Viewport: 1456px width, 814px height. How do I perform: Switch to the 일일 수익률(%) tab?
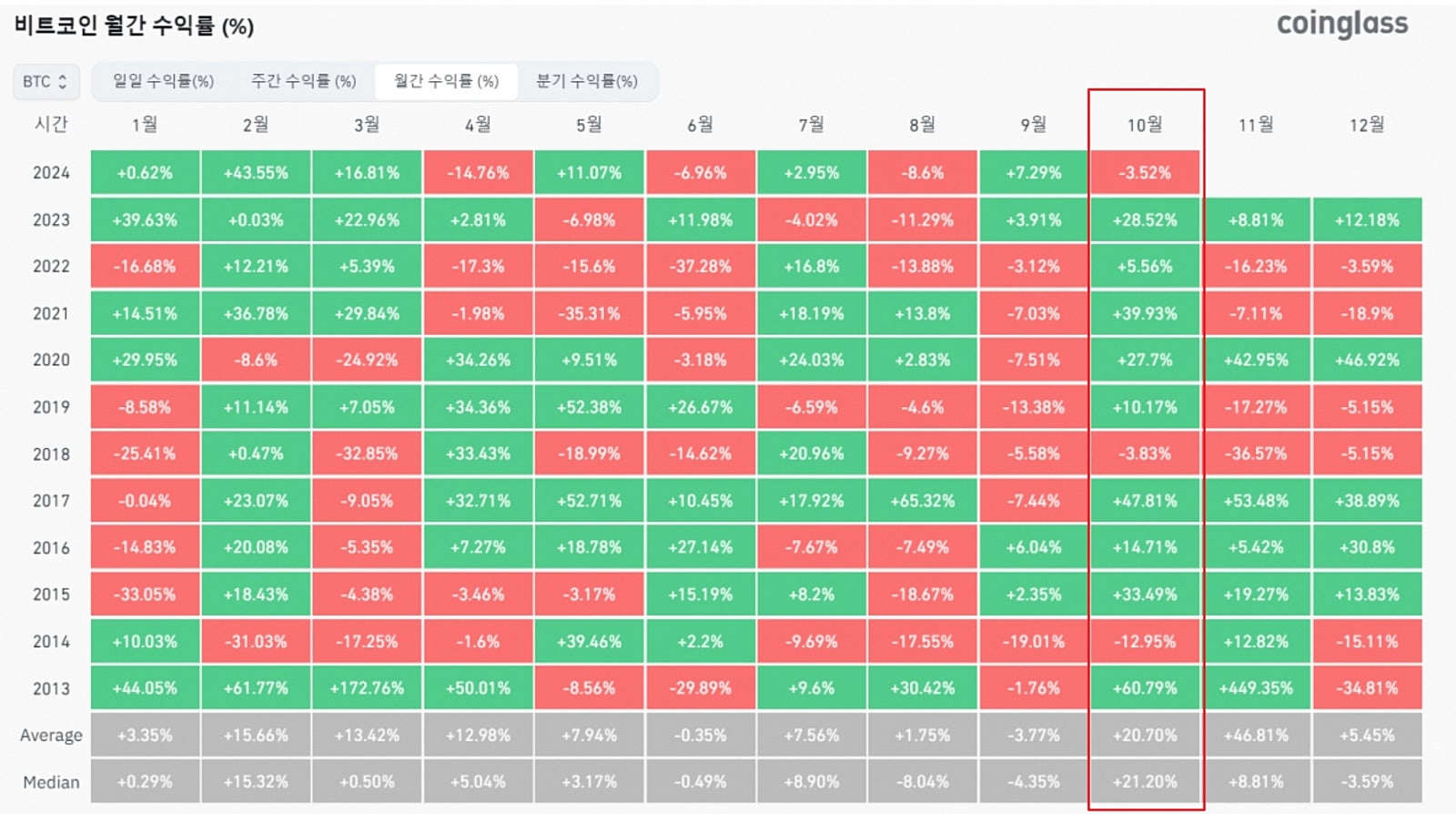163,81
